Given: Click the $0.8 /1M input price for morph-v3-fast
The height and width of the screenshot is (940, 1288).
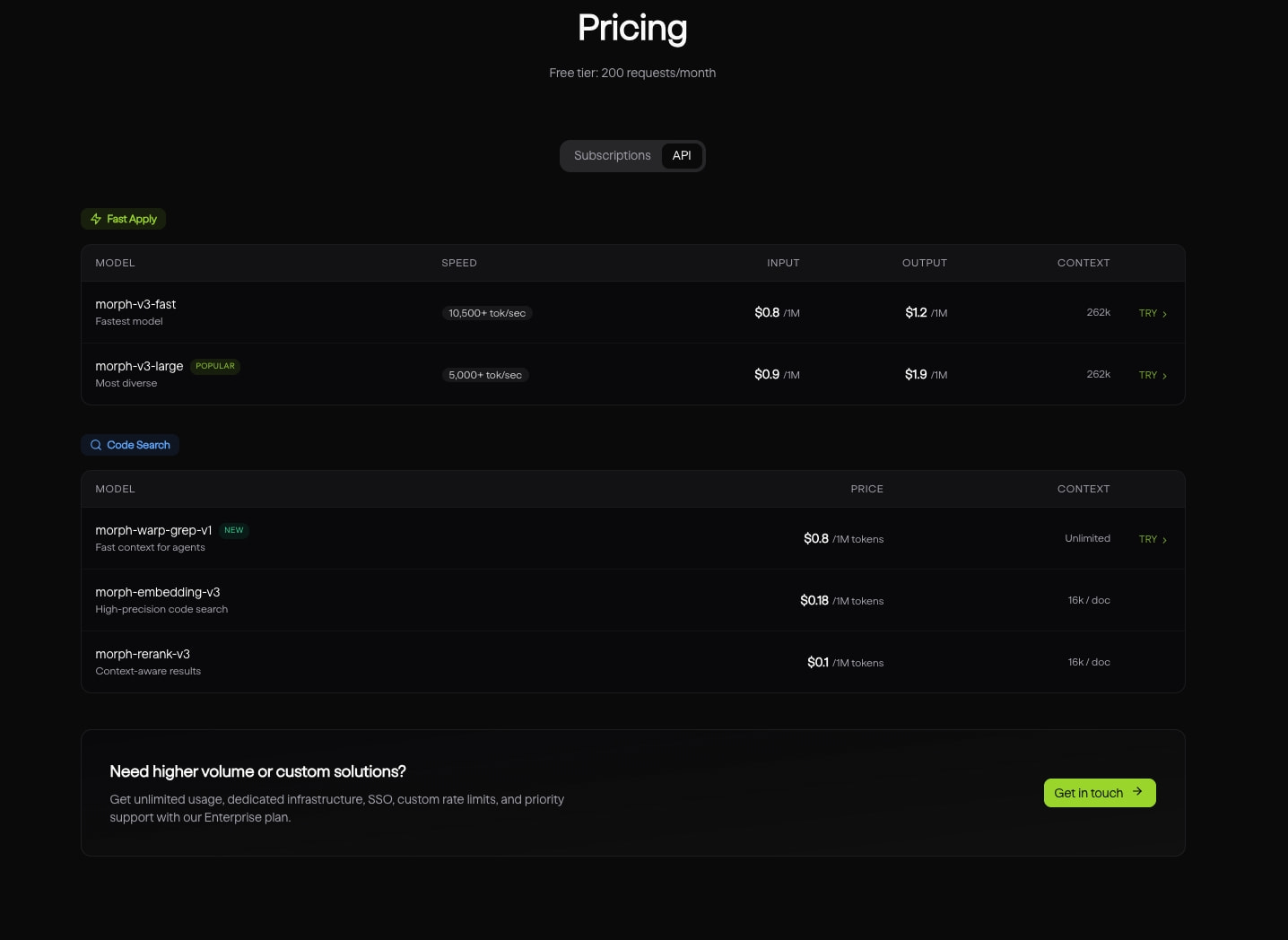Looking at the screenshot, I should [x=777, y=312].
